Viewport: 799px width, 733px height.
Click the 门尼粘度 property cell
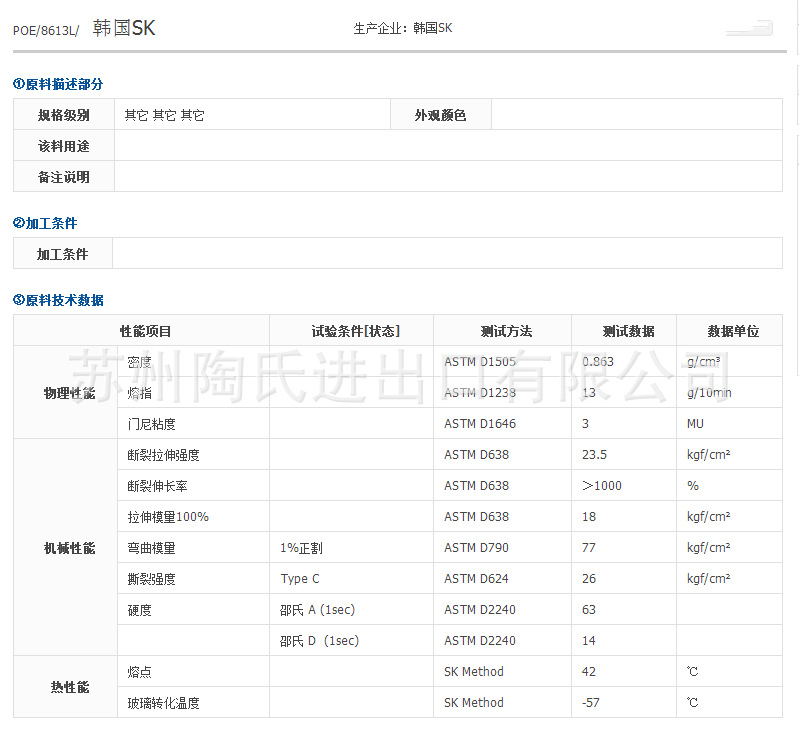[194, 424]
